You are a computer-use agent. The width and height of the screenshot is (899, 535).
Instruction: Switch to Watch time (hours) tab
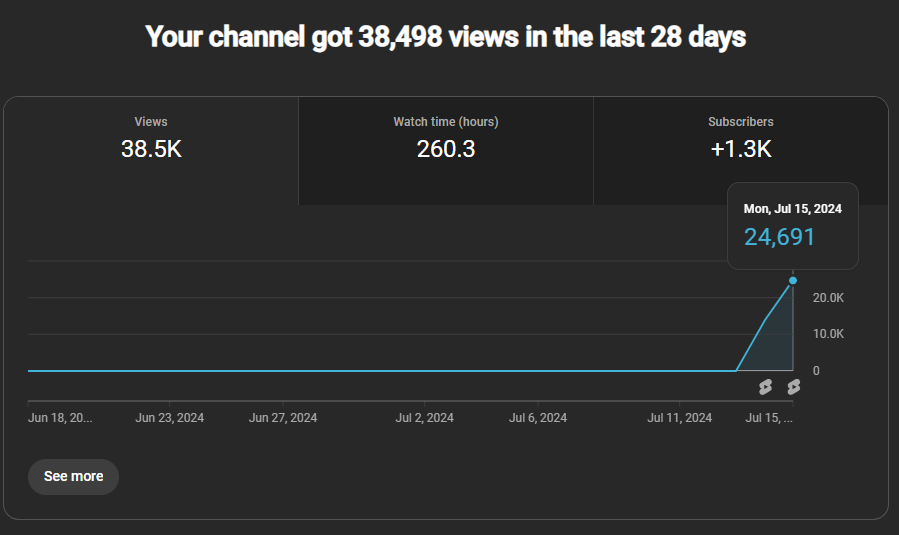click(446, 150)
